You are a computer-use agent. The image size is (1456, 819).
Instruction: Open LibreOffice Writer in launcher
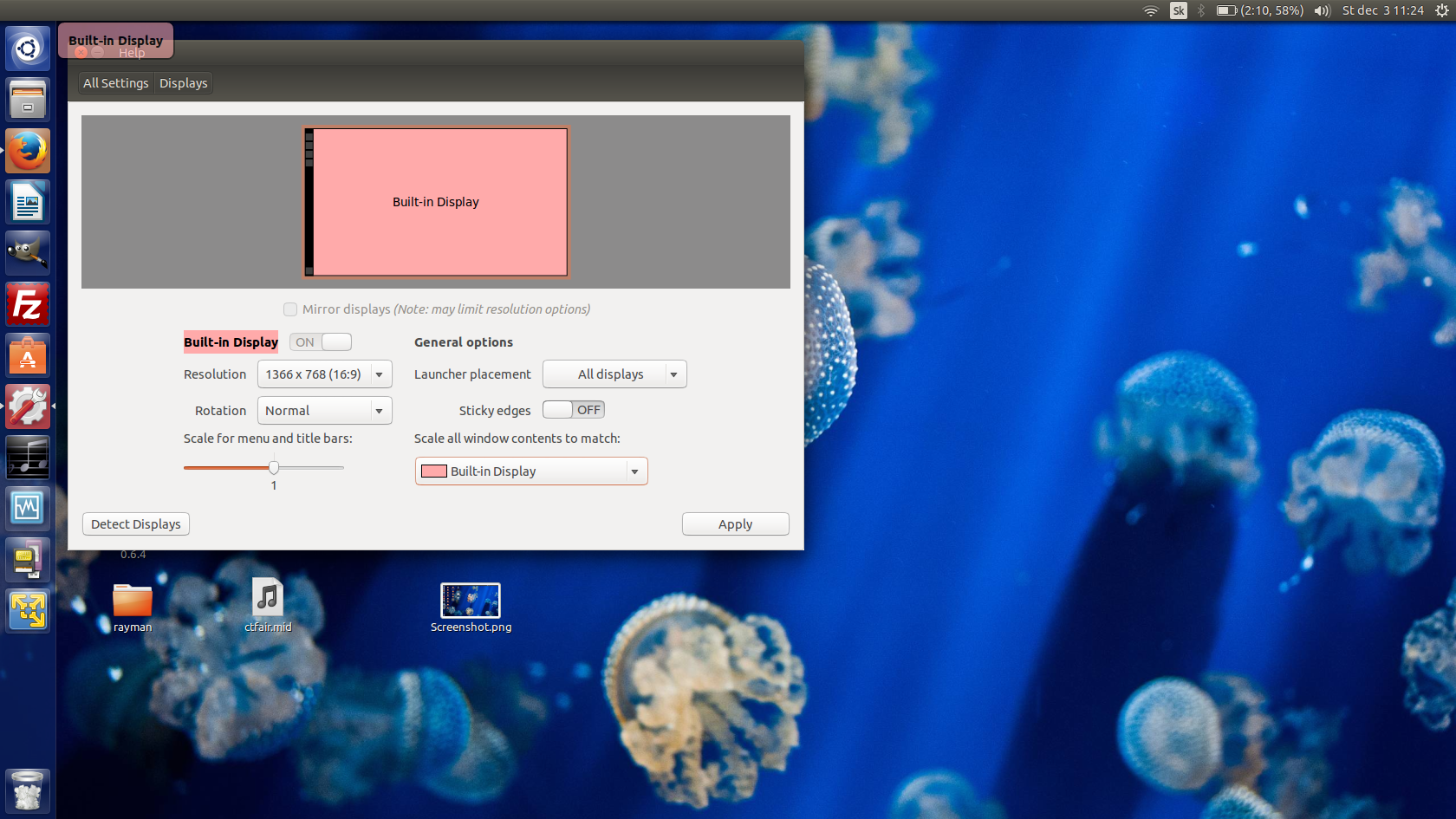pyautogui.click(x=28, y=202)
